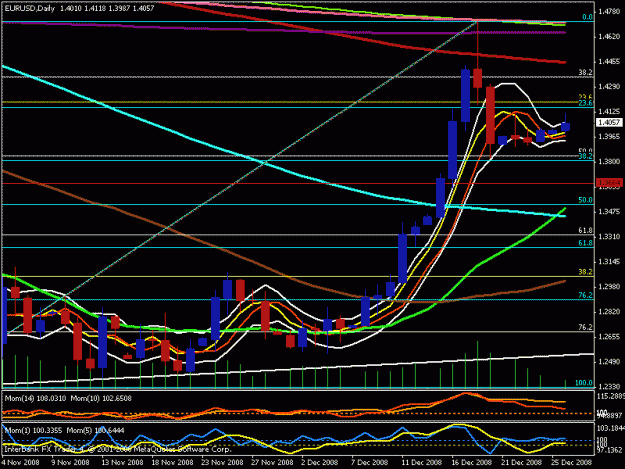Image resolution: width=625 pixels, height=469 pixels.
Task: Click the 1.2820 price axis label
Action: point(609,312)
